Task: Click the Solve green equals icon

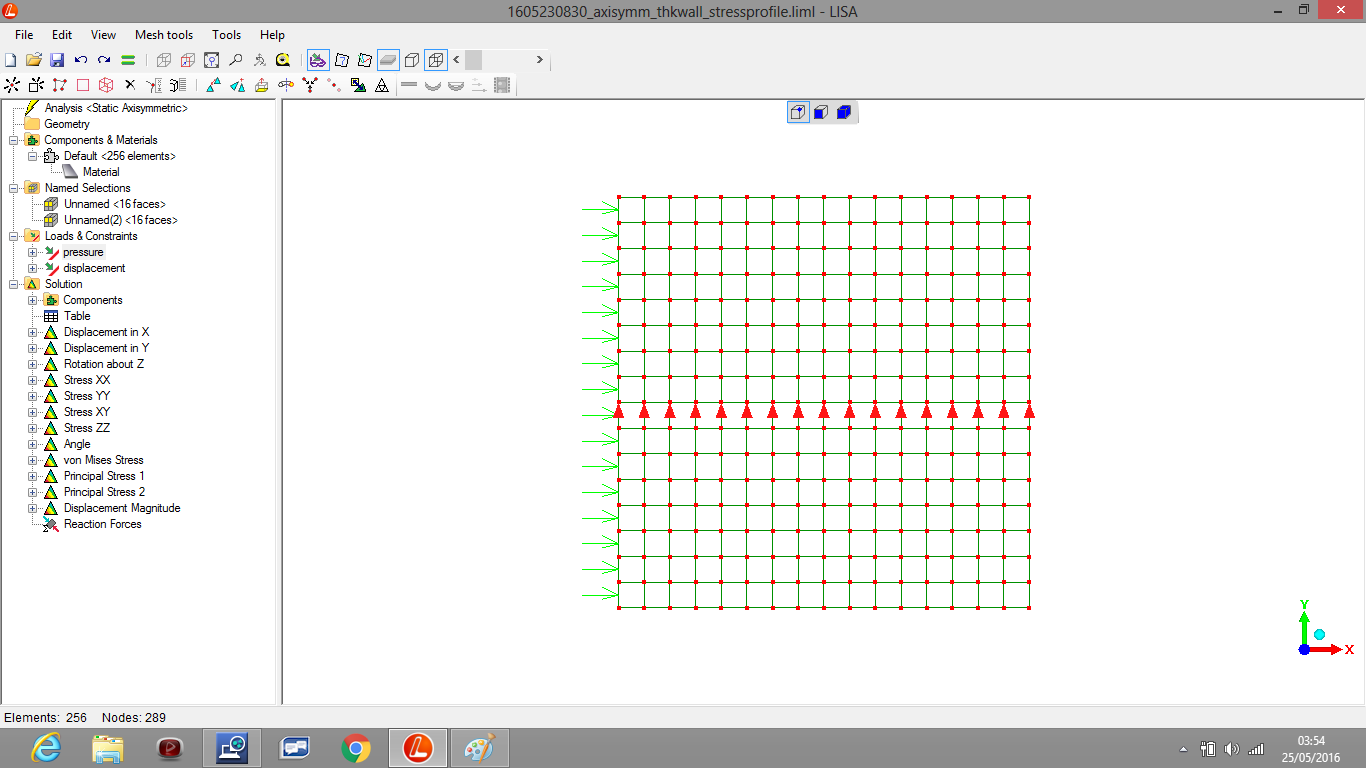Action: coord(128,60)
